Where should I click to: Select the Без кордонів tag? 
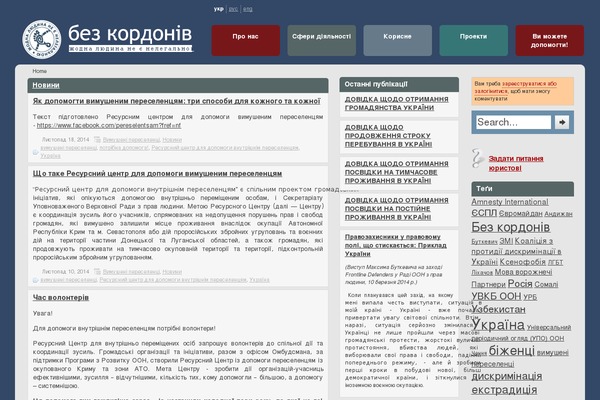(x=510, y=227)
